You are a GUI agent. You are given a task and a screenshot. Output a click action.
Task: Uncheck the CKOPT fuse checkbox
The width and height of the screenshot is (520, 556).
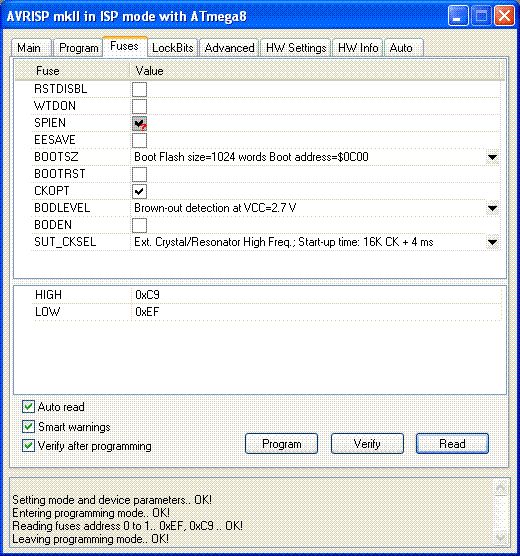pos(139,191)
